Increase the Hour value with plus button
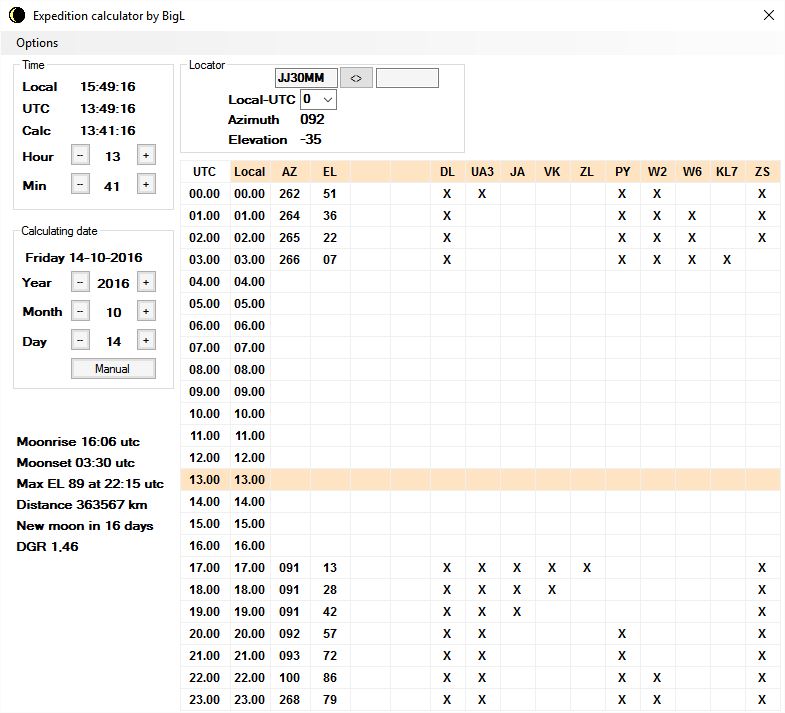Screen dimensions: 785x713 coord(145,155)
